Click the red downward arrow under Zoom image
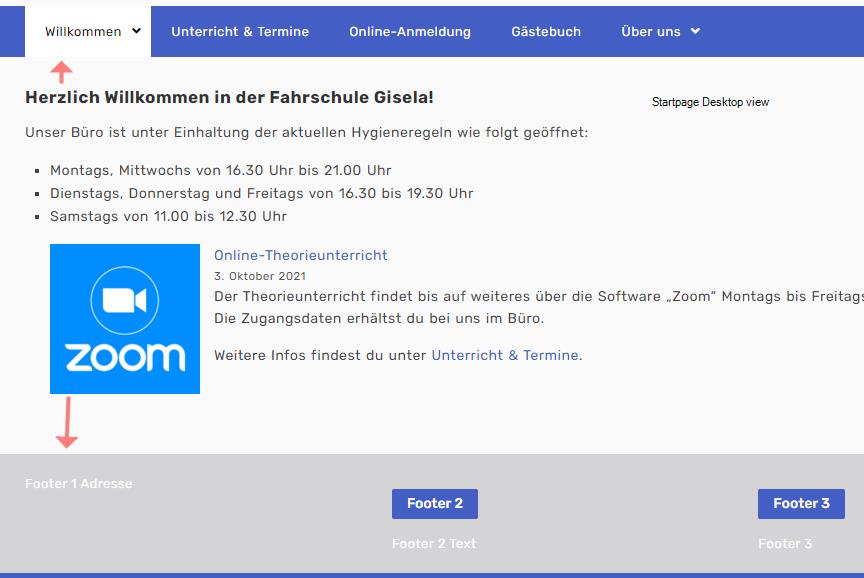Screen dimensions: 864x578 tap(67, 422)
